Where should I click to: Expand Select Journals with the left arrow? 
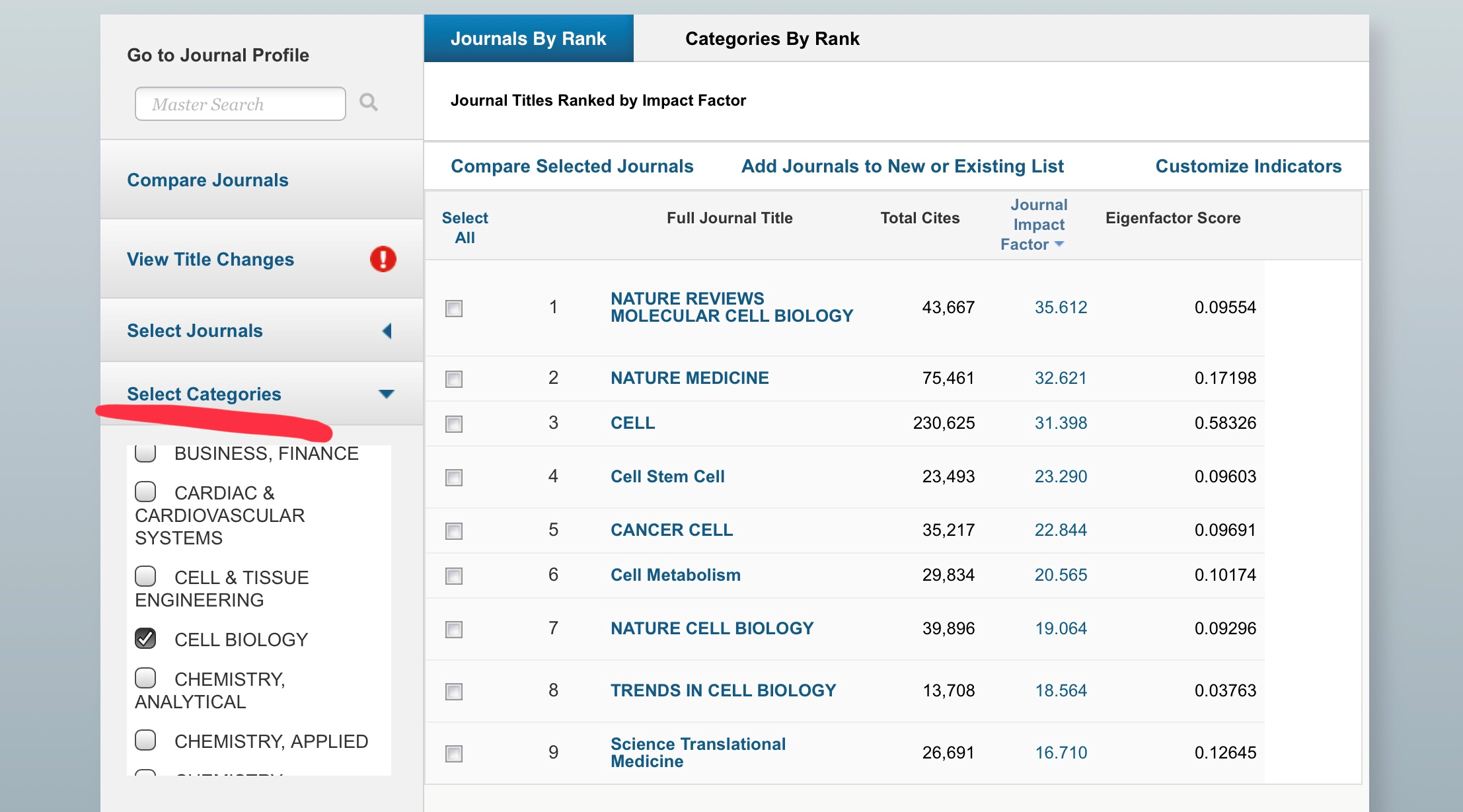[387, 331]
